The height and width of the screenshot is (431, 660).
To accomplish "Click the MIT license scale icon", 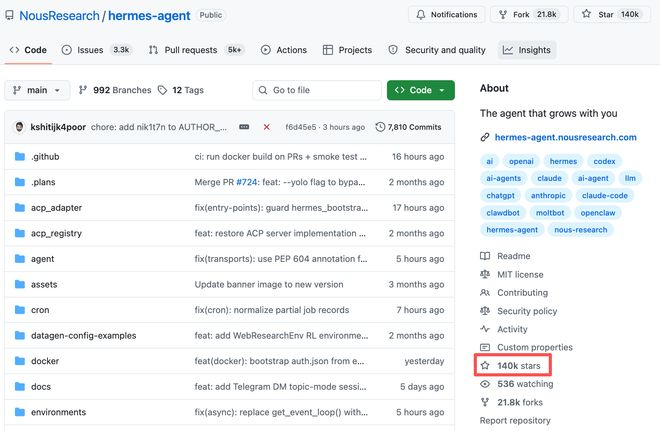I will point(485,274).
